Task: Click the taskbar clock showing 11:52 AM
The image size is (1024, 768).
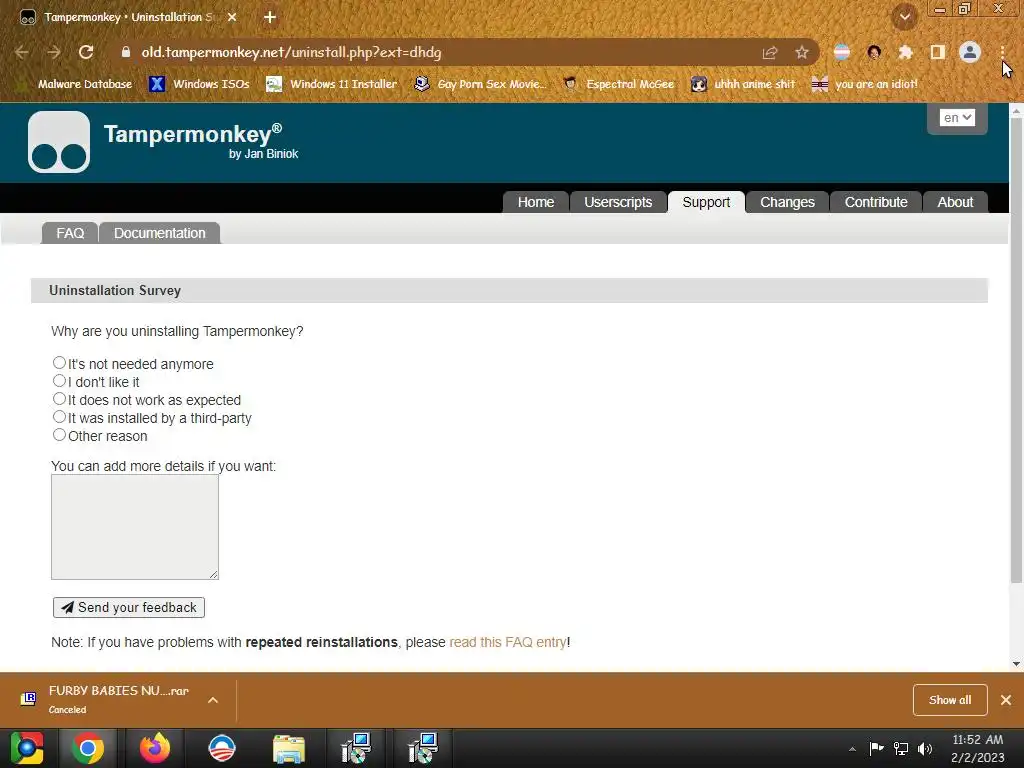Action: [978, 748]
